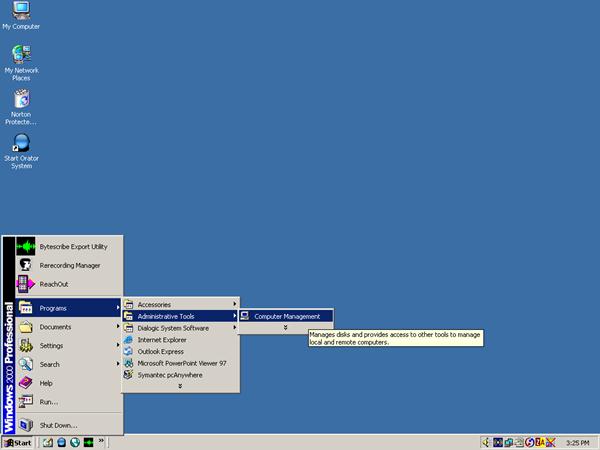Click green waveform Quick Launch icon

coord(88,442)
